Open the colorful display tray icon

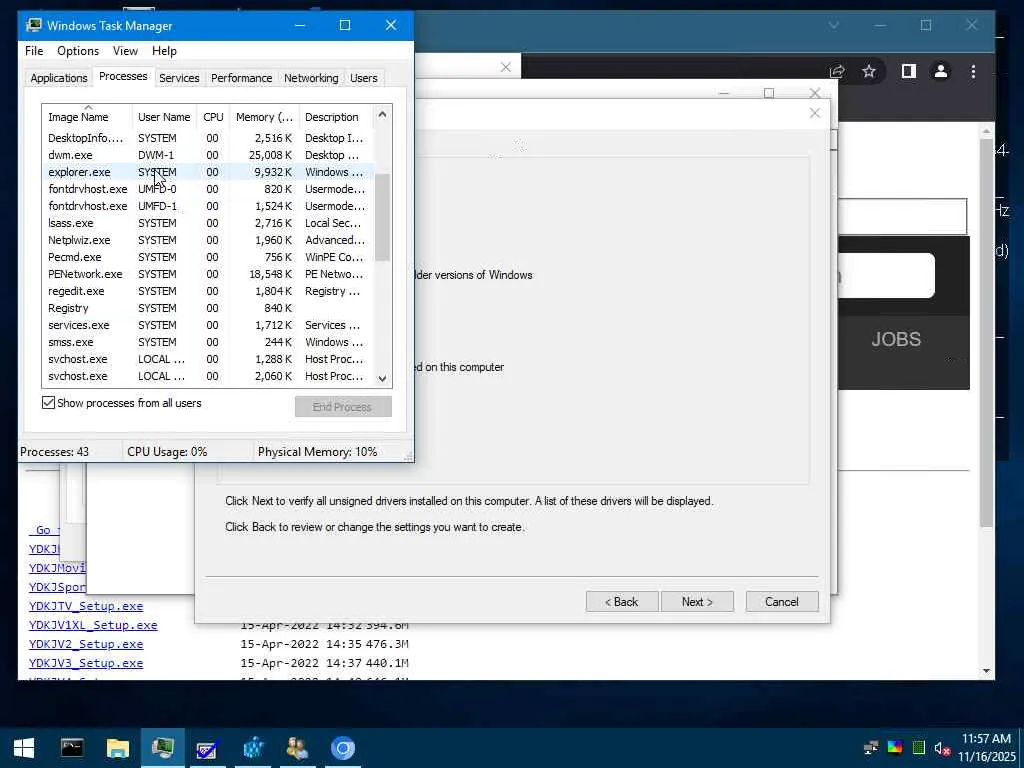pyautogui.click(x=895, y=748)
